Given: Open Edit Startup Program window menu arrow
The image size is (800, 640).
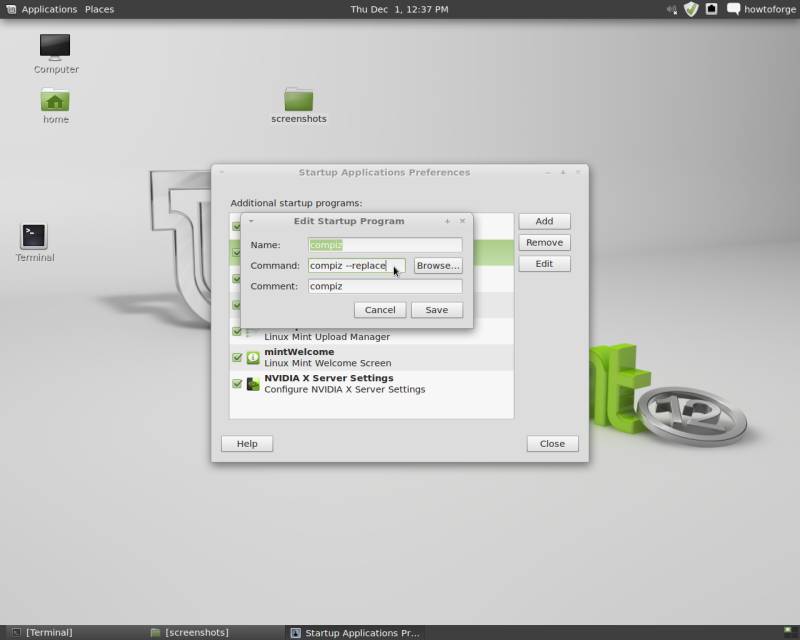Looking at the screenshot, I should [x=251, y=221].
